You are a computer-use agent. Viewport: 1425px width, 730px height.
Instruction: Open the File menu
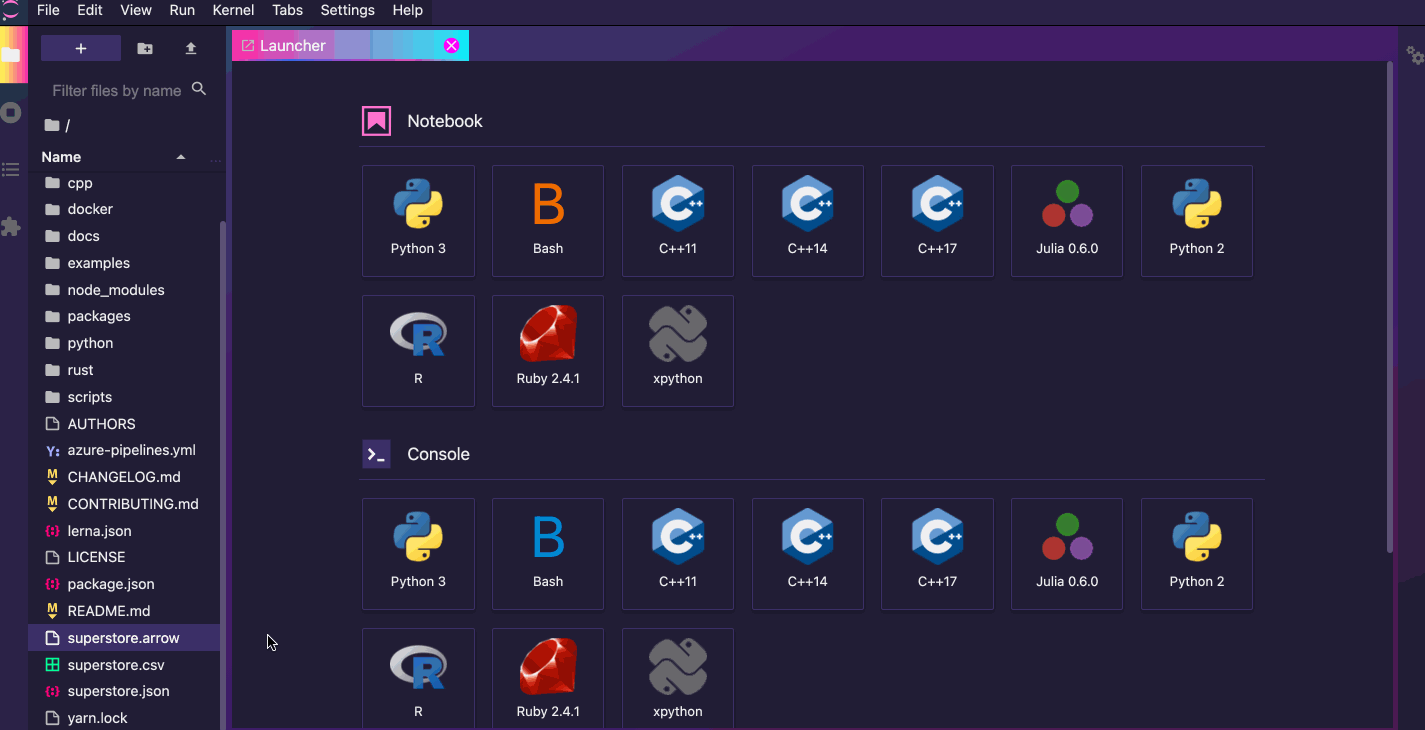tap(48, 10)
